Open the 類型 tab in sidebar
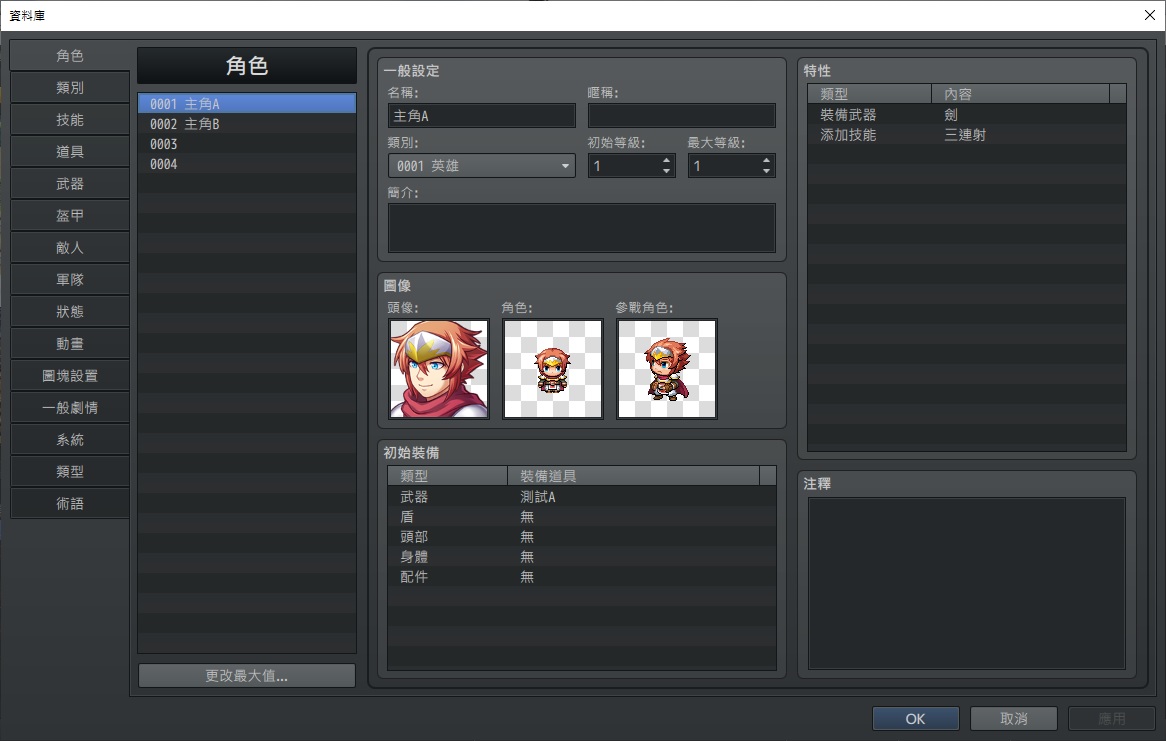 70,472
